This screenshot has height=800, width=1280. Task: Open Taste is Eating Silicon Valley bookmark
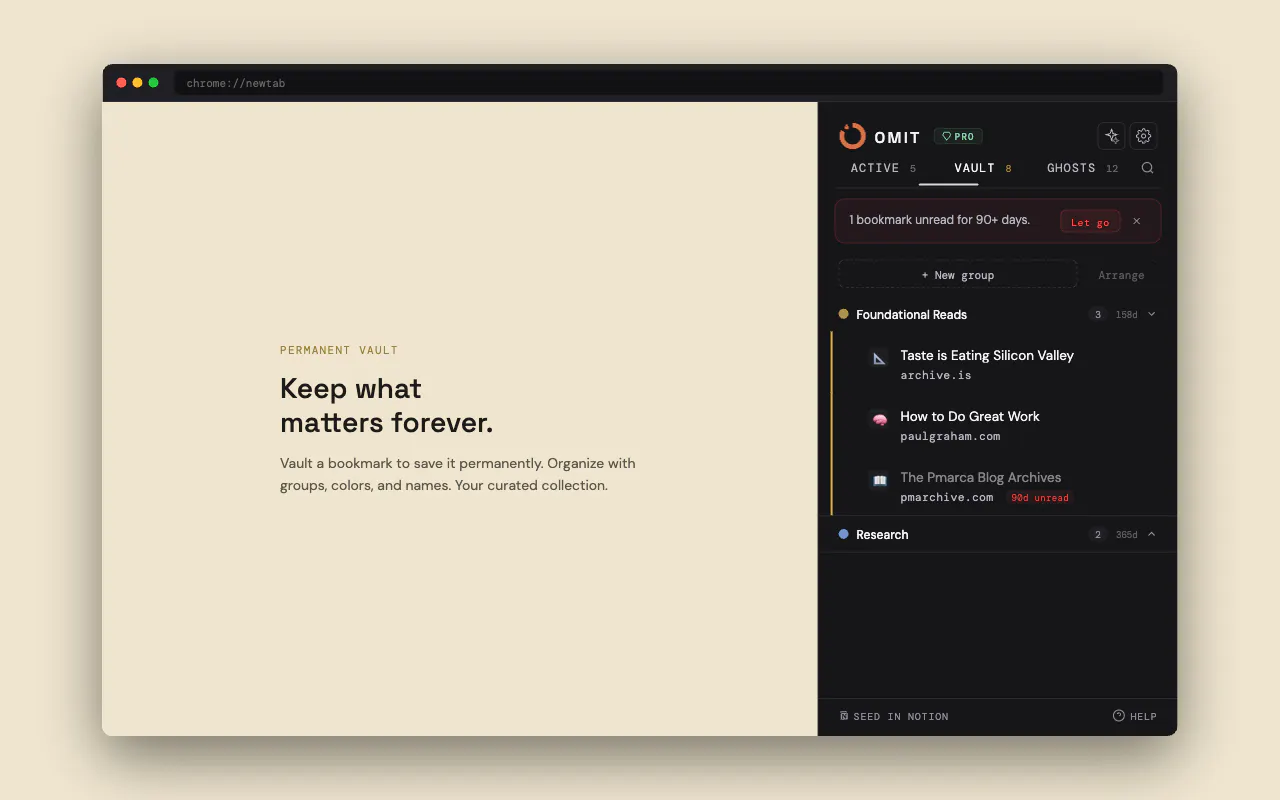click(x=987, y=355)
